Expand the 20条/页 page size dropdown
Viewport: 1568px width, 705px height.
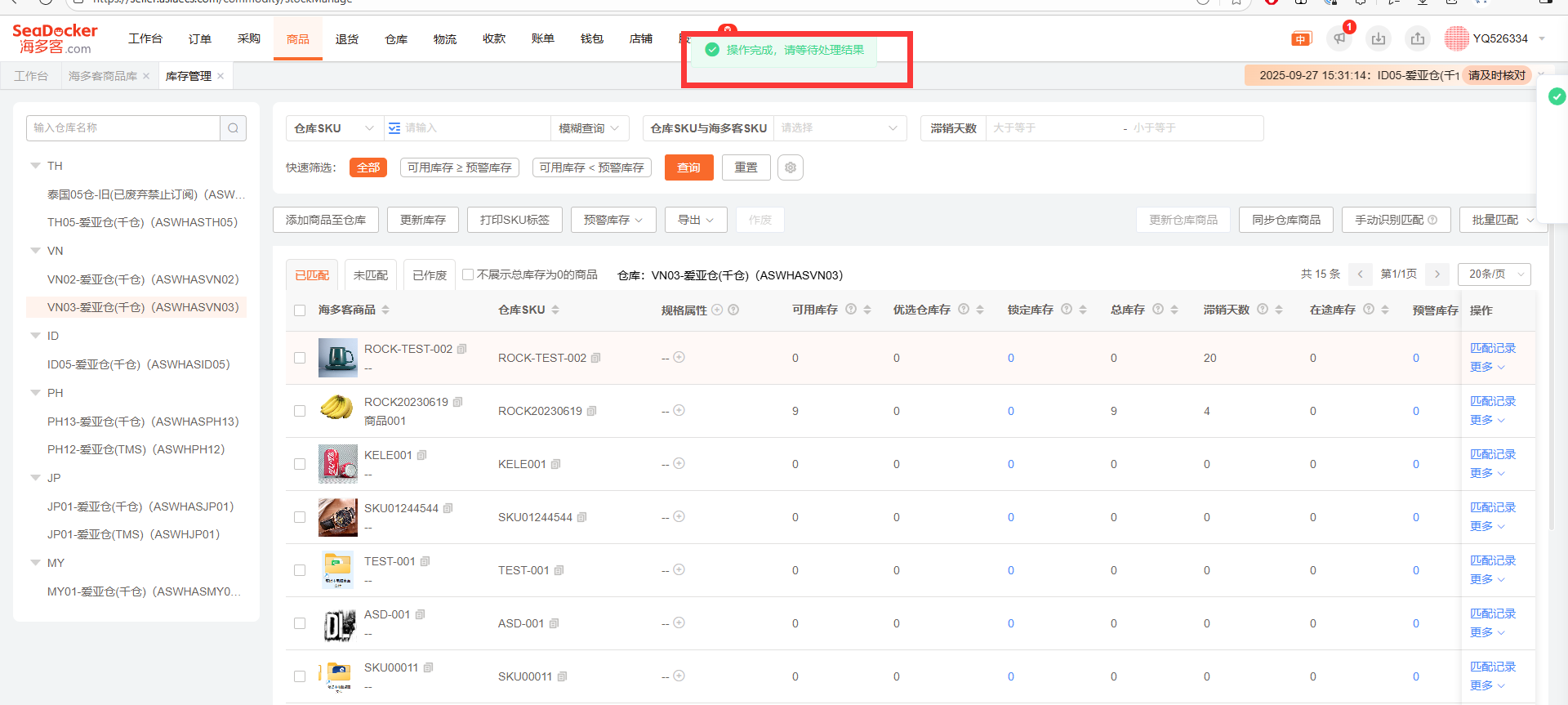[x=1494, y=274]
